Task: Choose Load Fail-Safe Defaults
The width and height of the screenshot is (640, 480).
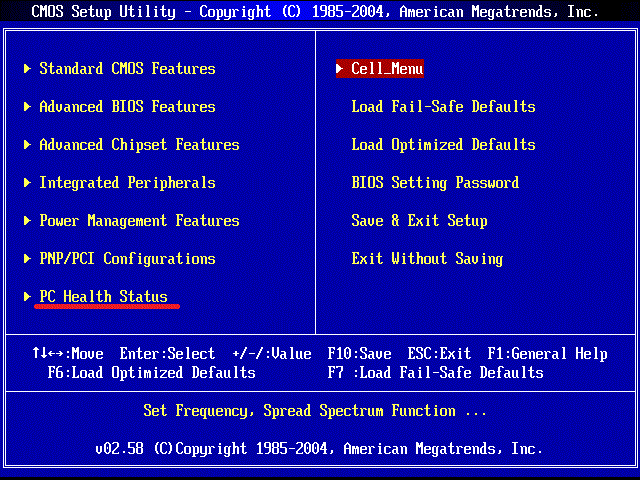Action: (x=443, y=107)
